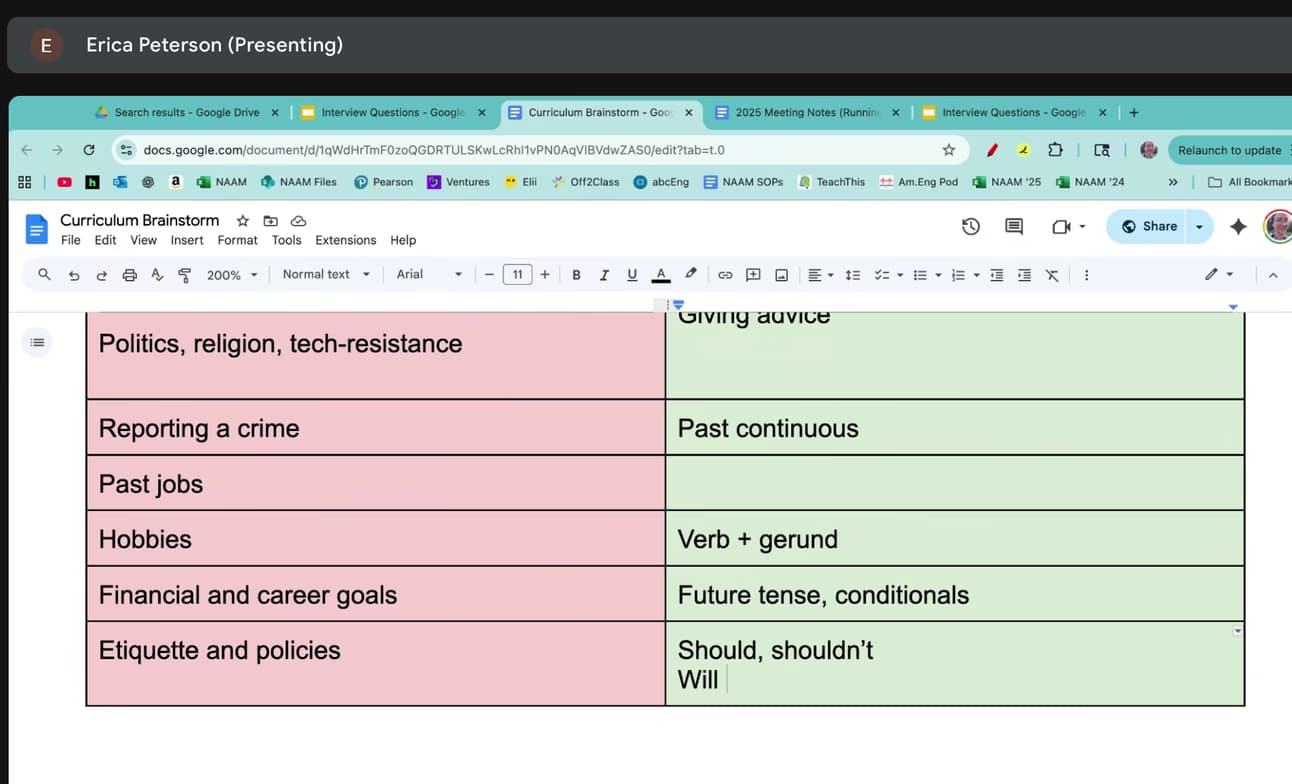Open the spelling and grammar check tool
This screenshot has width=1292, height=784.
[x=155, y=274]
